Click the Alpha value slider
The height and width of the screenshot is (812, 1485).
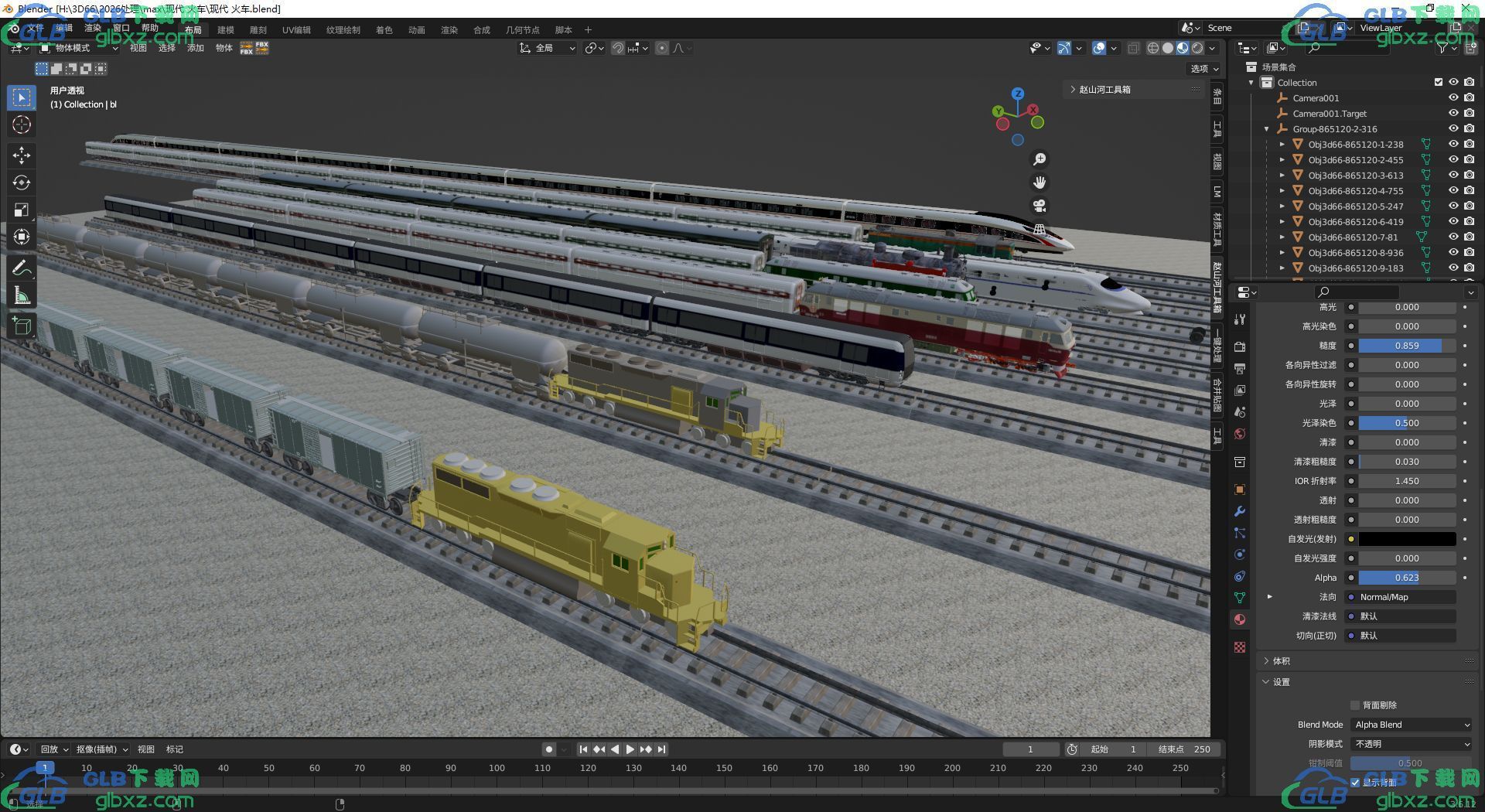pos(1406,578)
